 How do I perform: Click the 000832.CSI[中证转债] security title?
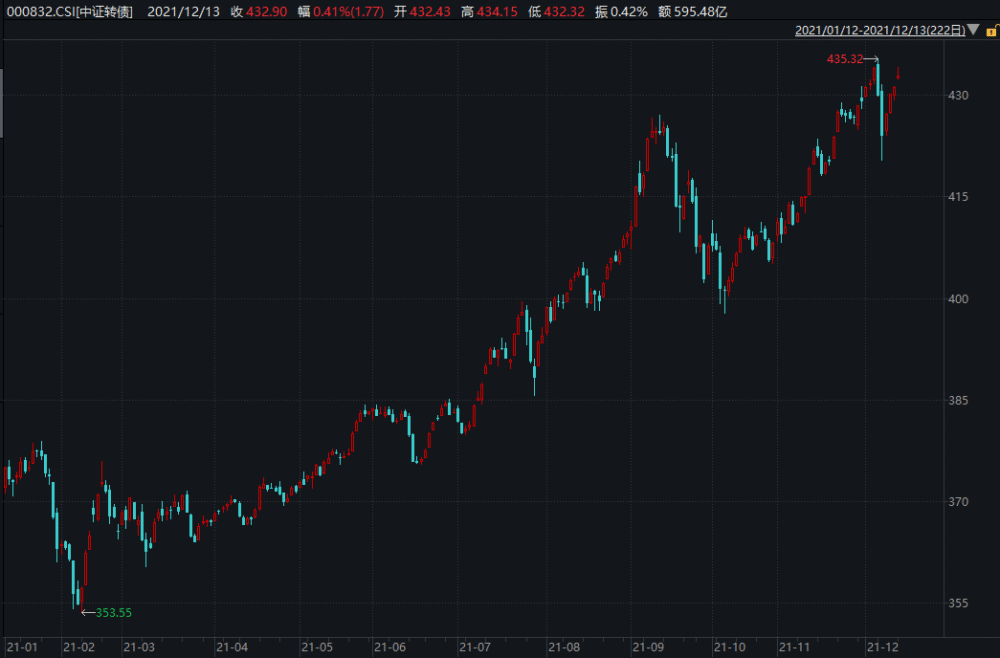[x=70, y=11]
